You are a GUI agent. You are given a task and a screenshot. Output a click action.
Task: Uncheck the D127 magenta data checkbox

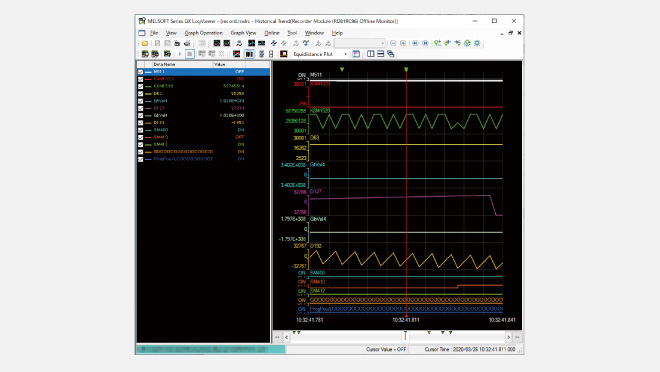(x=141, y=108)
